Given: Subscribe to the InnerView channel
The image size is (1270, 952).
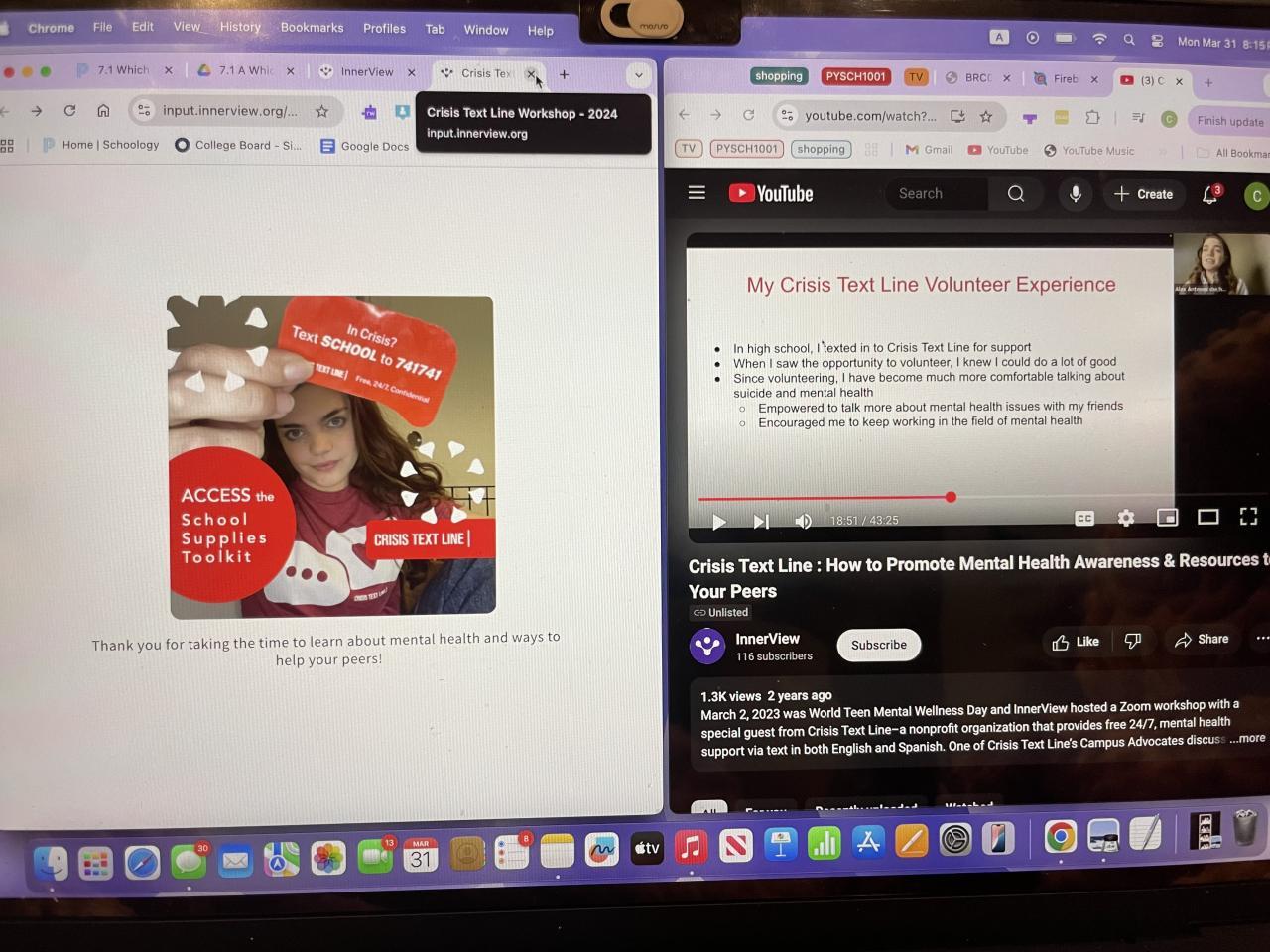Looking at the screenshot, I should tap(878, 645).
